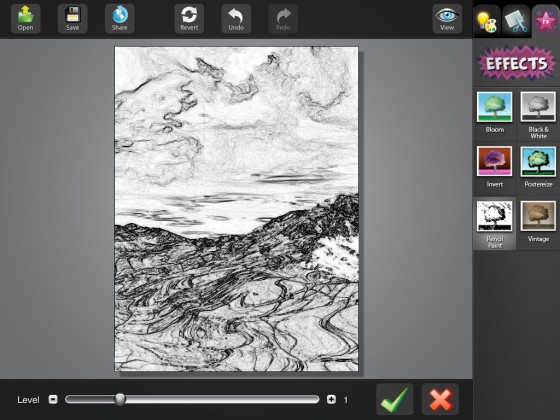Screen dimensions: 560x420
Task: Apply the Vintage effect
Action: [538, 221]
